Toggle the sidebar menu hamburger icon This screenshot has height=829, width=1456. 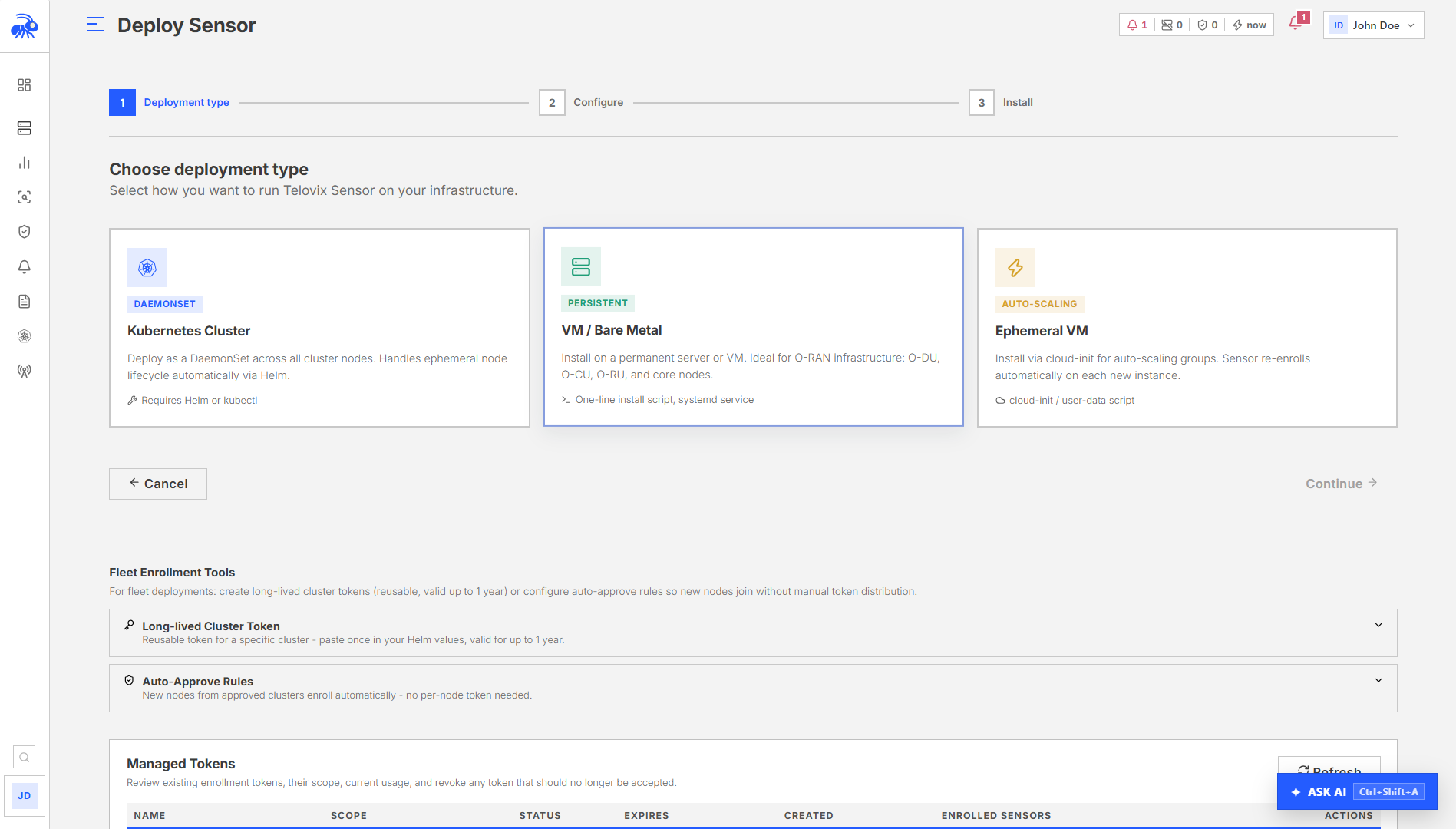tap(95, 25)
